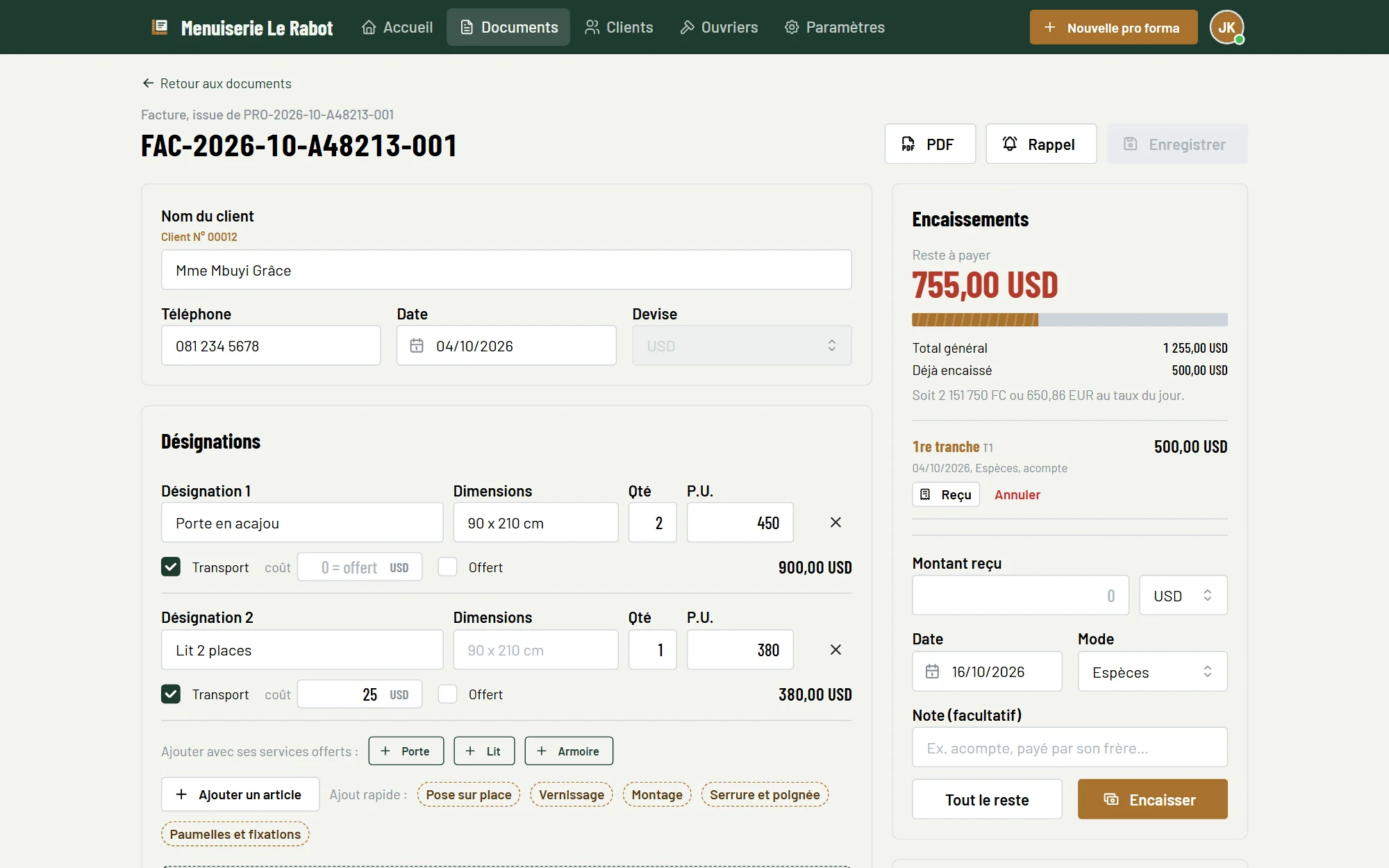Click the payment progress bar
The height and width of the screenshot is (868, 1389).
(x=1070, y=319)
